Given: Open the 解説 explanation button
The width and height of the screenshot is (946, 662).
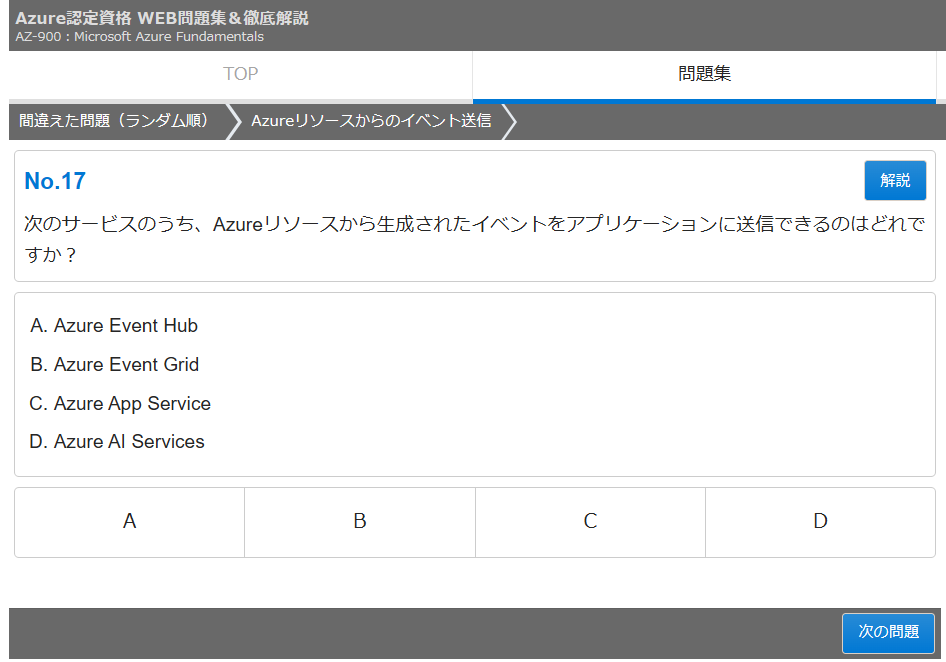Looking at the screenshot, I should (x=895, y=180).
